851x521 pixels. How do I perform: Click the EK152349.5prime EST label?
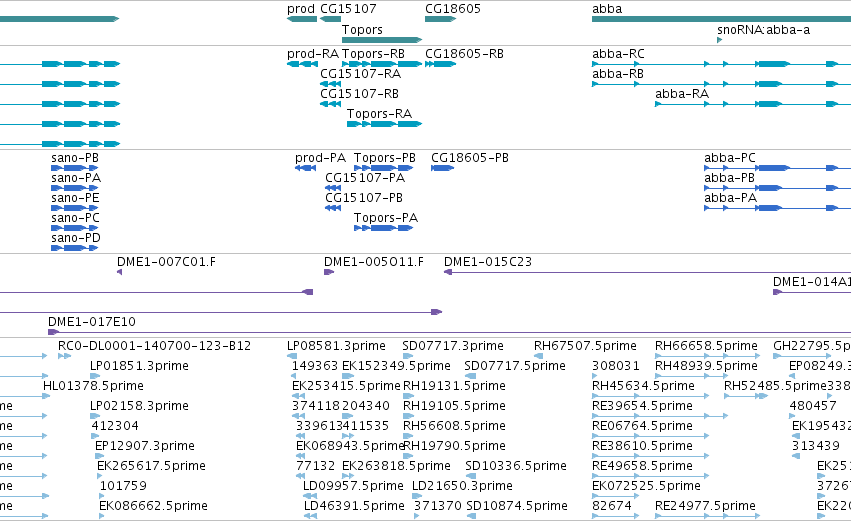click(x=396, y=367)
